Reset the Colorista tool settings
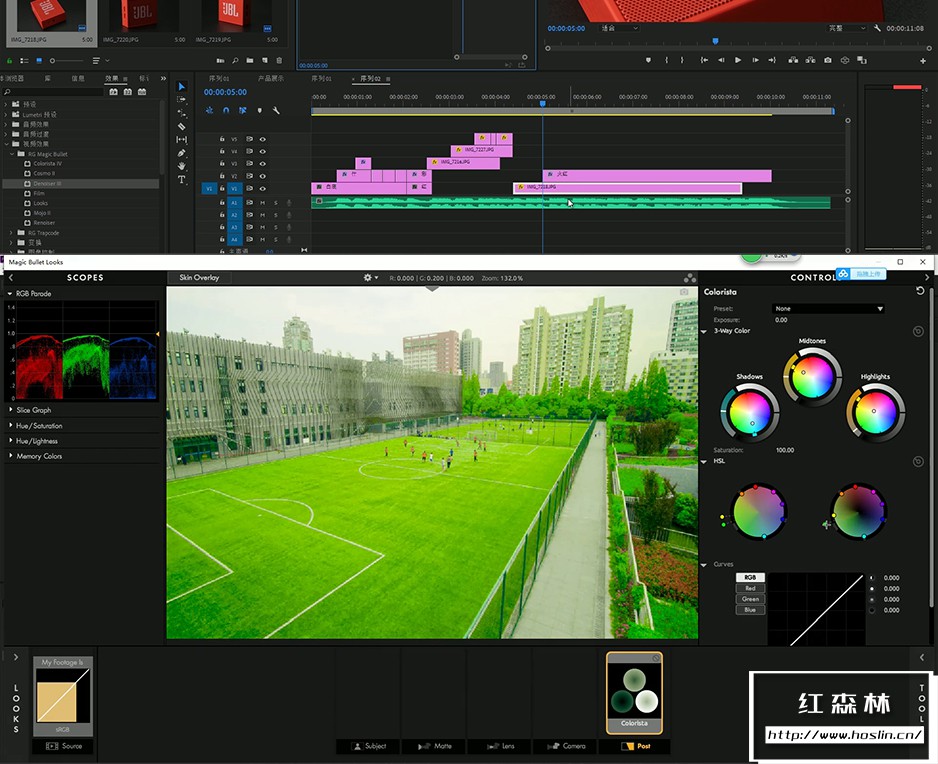The width and height of the screenshot is (938, 764). pyautogui.click(x=920, y=291)
